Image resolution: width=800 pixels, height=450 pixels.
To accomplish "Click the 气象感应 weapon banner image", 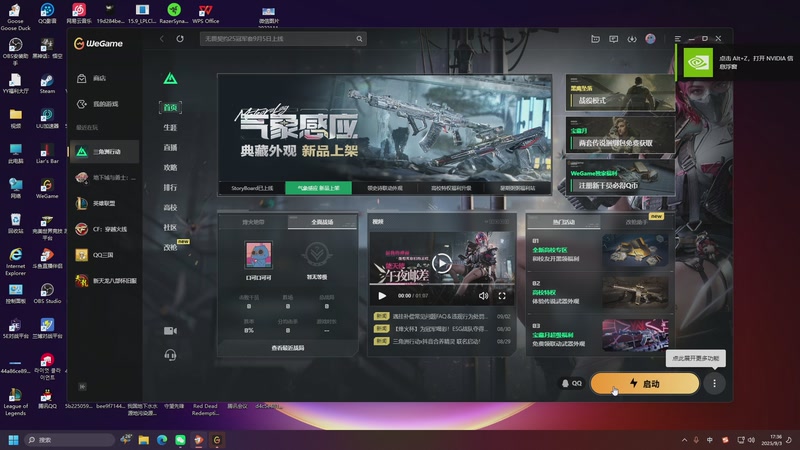I will (x=385, y=128).
